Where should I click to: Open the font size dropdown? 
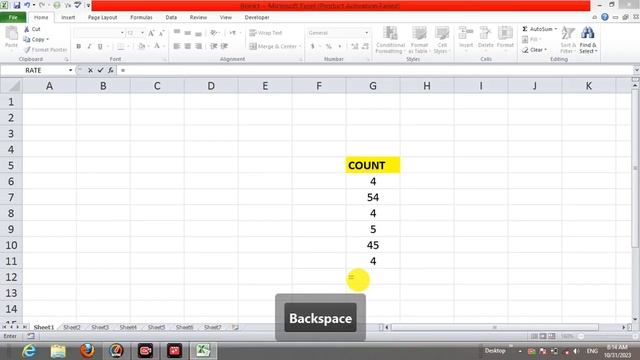pos(142,33)
